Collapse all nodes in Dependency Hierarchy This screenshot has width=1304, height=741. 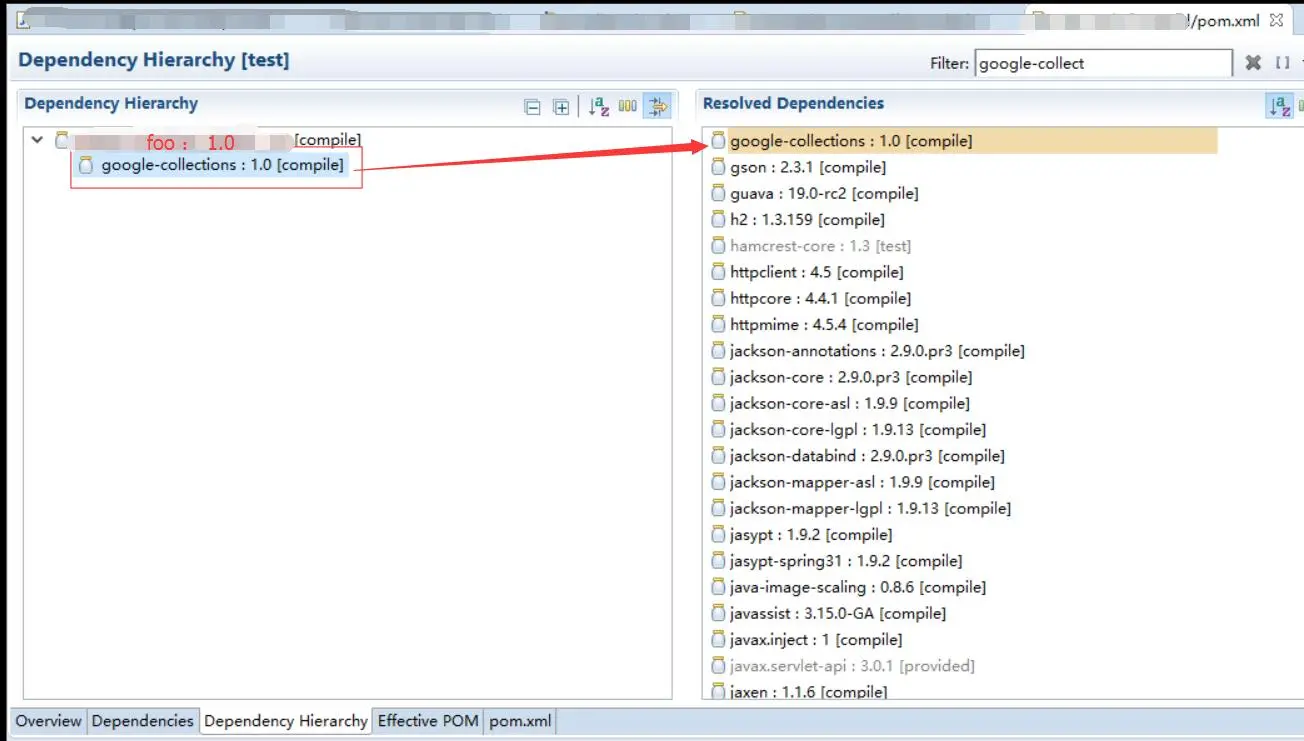tap(533, 108)
